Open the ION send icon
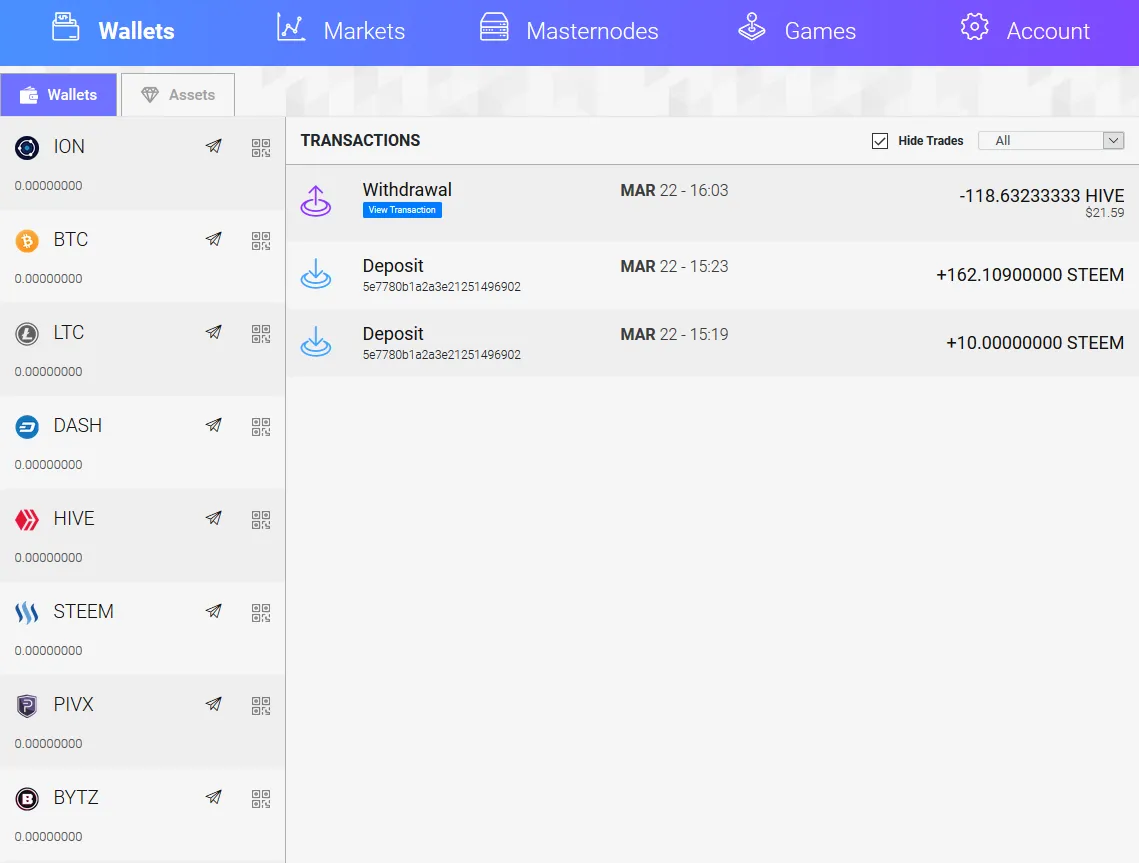 coord(214,146)
